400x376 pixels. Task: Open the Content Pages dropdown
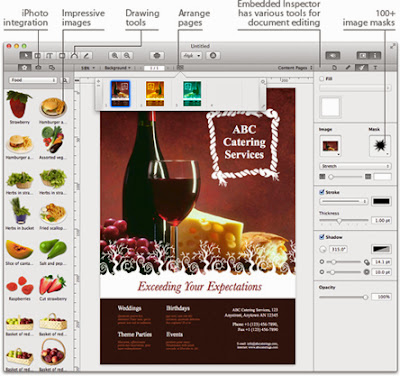(x=295, y=68)
